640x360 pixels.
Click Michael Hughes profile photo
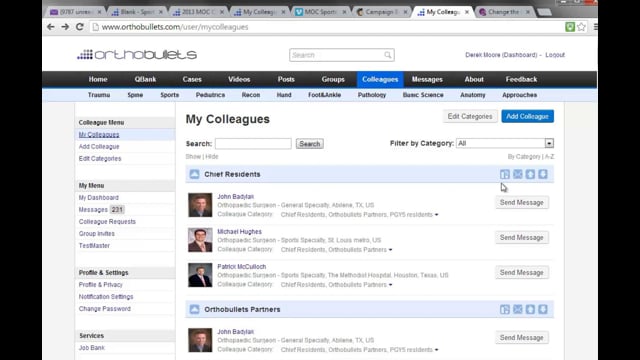click(x=200, y=240)
